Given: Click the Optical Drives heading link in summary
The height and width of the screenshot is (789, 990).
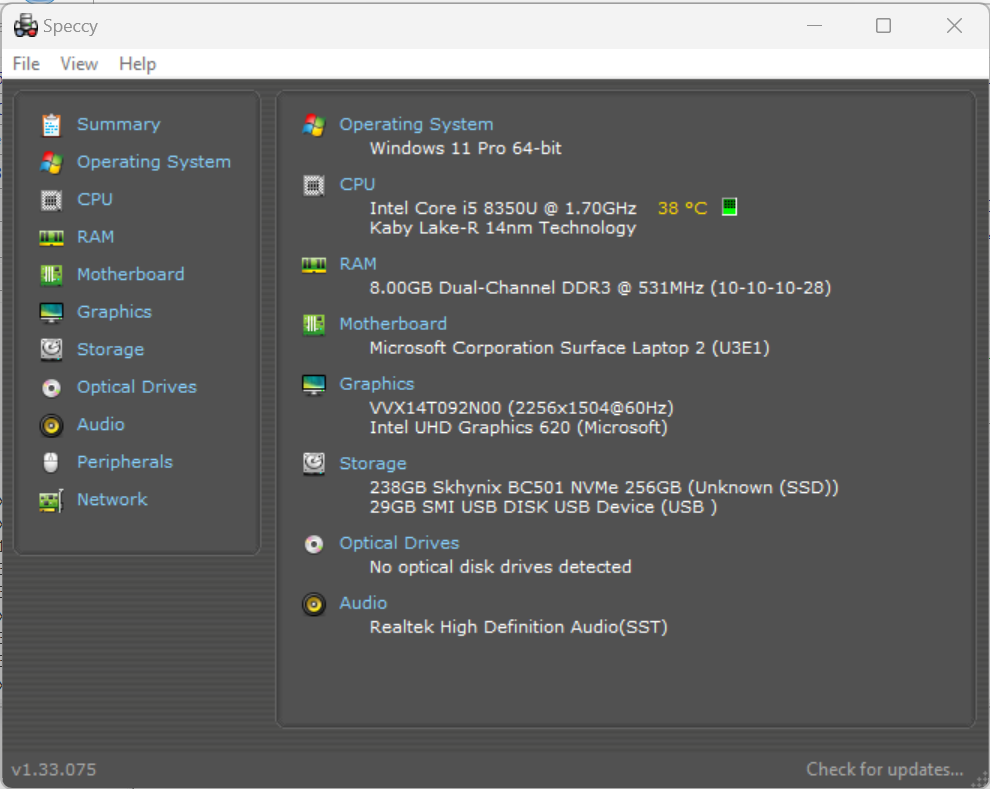Looking at the screenshot, I should click(x=400, y=543).
